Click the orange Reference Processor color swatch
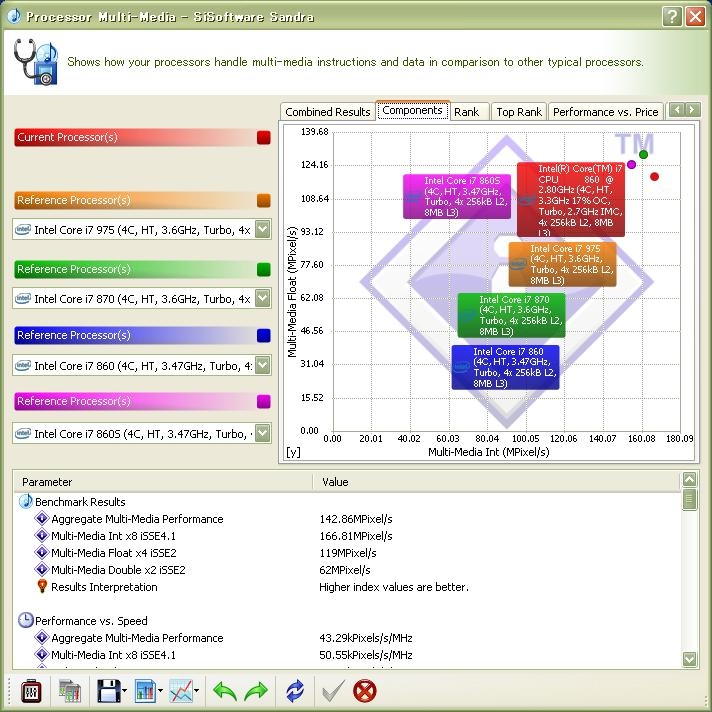Image resolution: width=712 pixels, height=712 pixels. pyautogui.click(x=263, y=200)
